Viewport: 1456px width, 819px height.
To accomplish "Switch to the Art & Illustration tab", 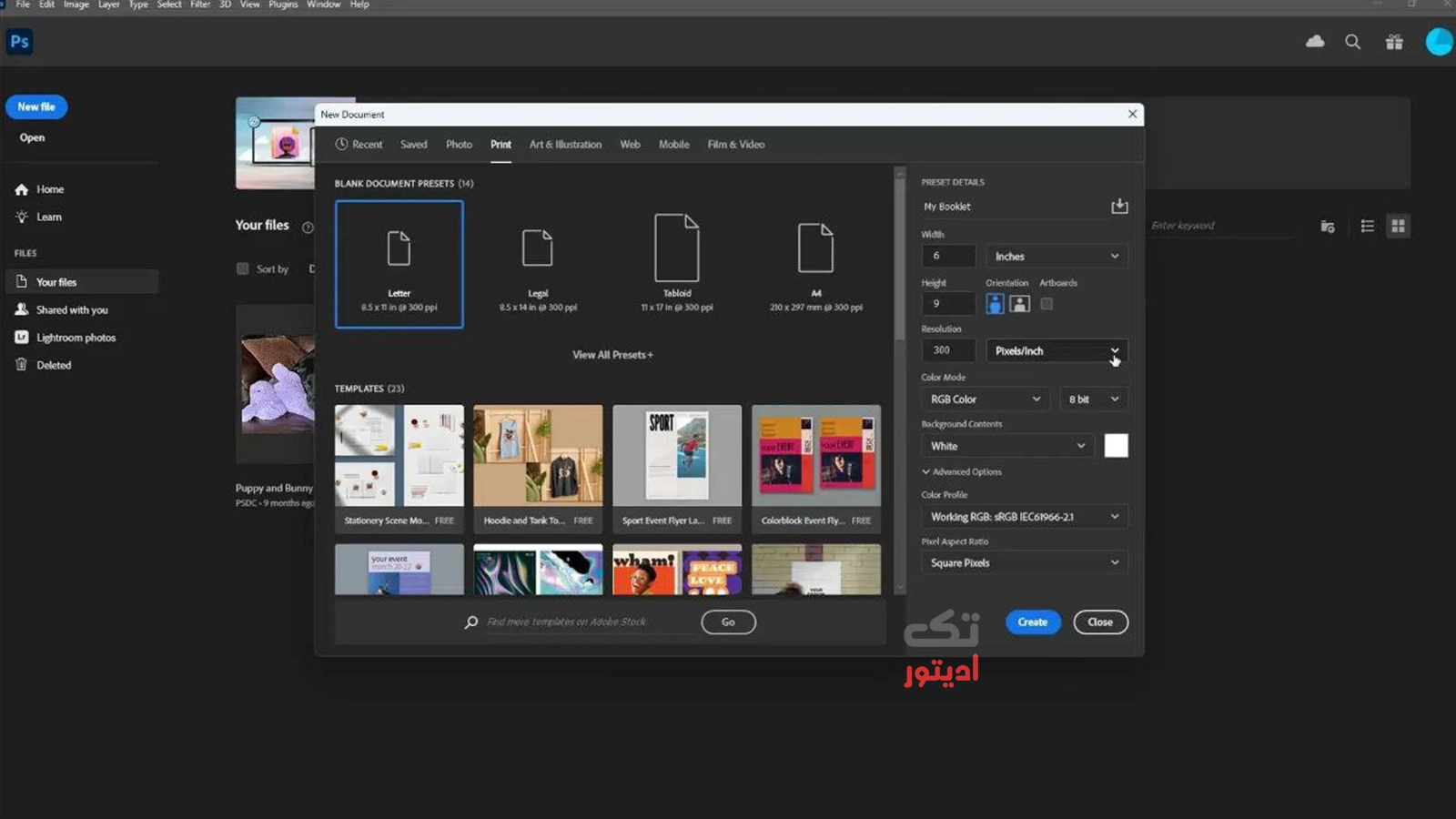I will point(565,145).
